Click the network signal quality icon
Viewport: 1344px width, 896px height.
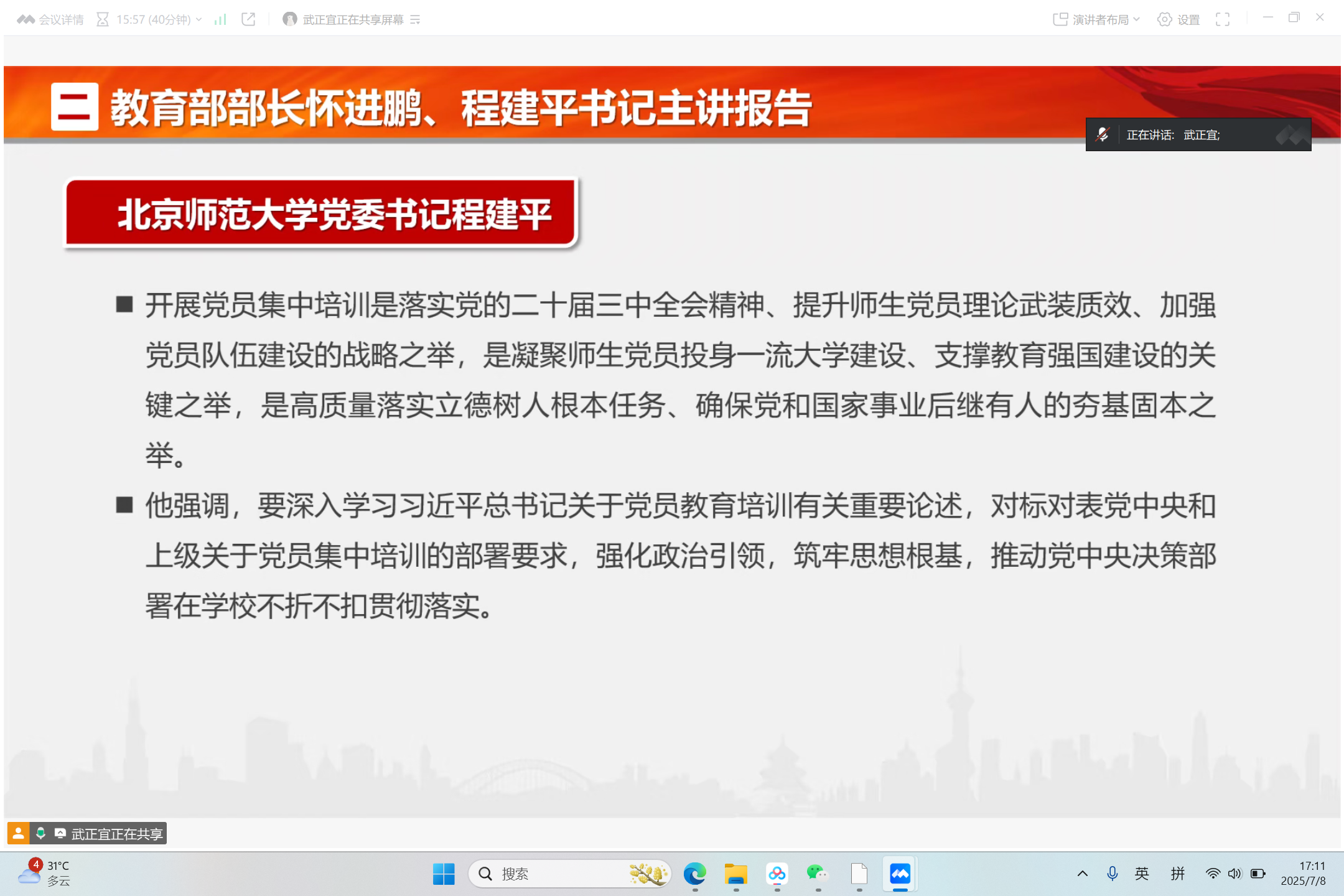pyautogui.click(x=219, y=19)
